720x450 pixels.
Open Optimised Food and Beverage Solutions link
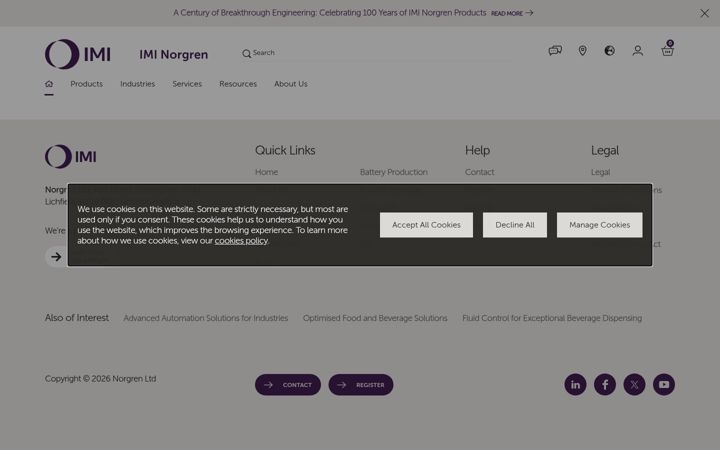(375, 318)
